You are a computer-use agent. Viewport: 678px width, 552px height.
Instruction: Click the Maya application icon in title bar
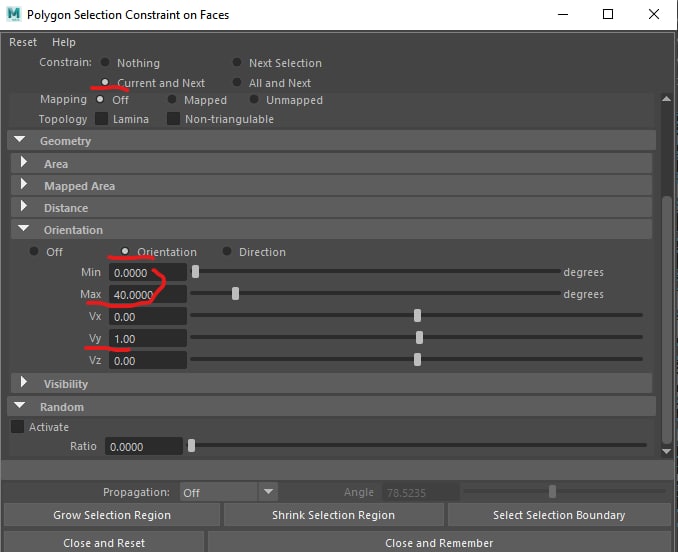click(x=14, y=14)
